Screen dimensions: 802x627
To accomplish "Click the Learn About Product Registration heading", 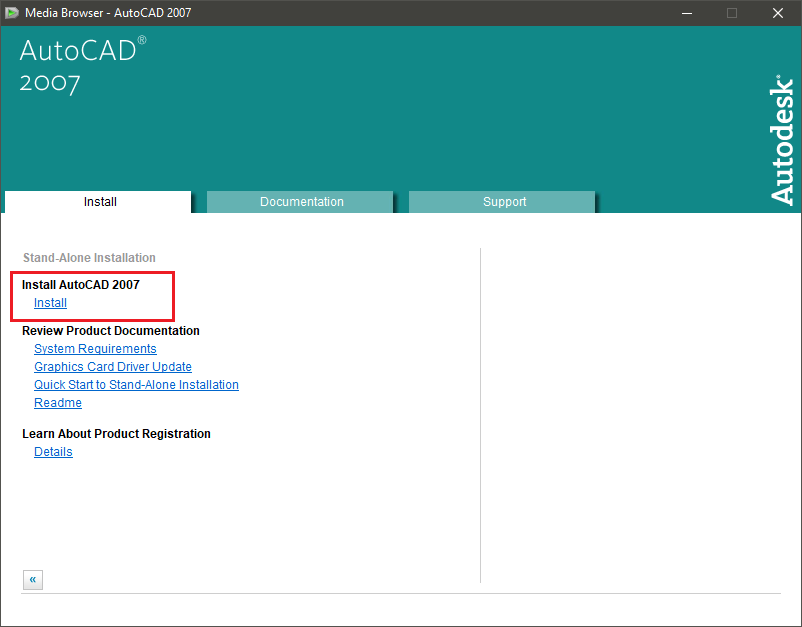I will (x=116, y=434).
